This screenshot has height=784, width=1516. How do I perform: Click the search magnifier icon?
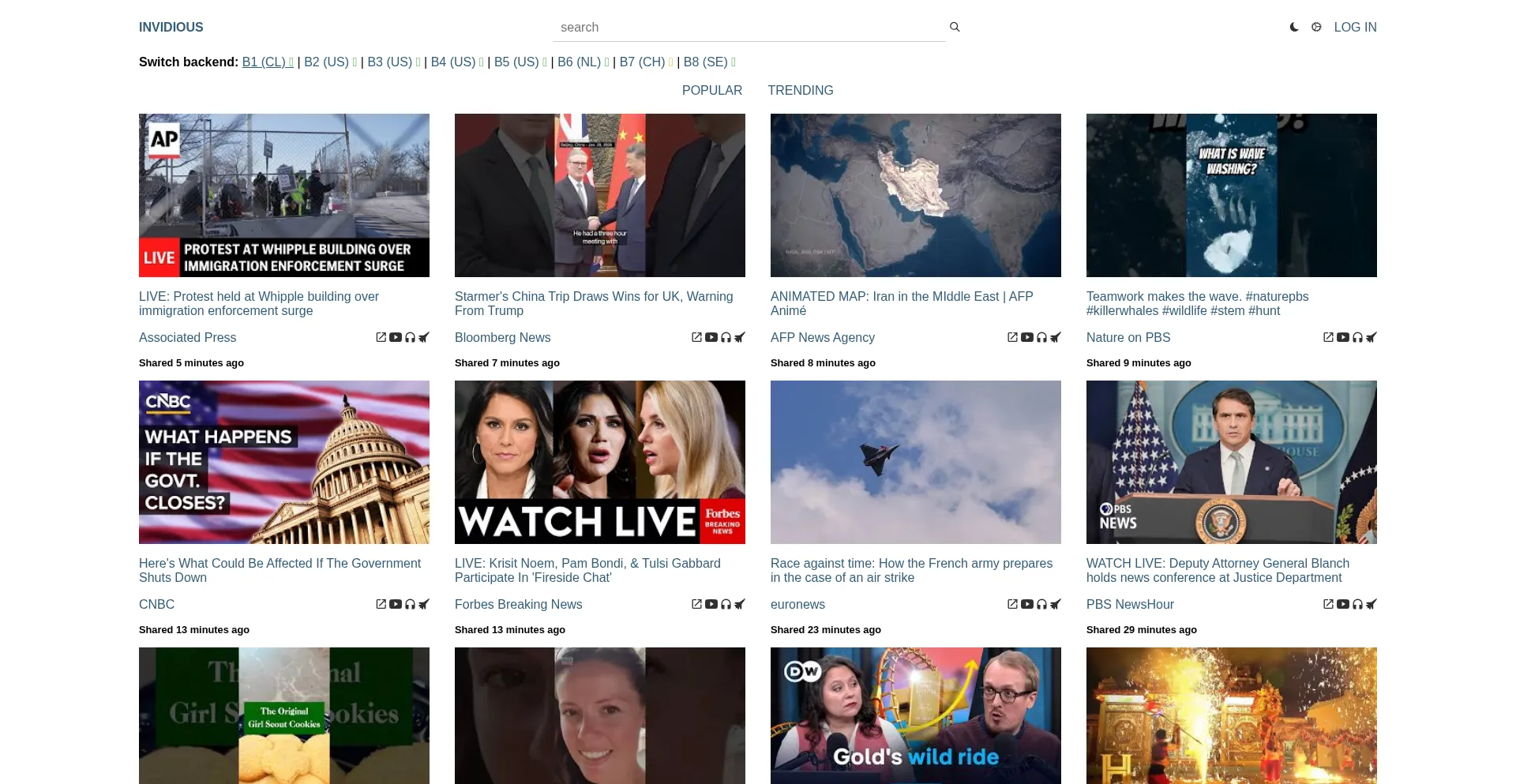pos(955,27)
